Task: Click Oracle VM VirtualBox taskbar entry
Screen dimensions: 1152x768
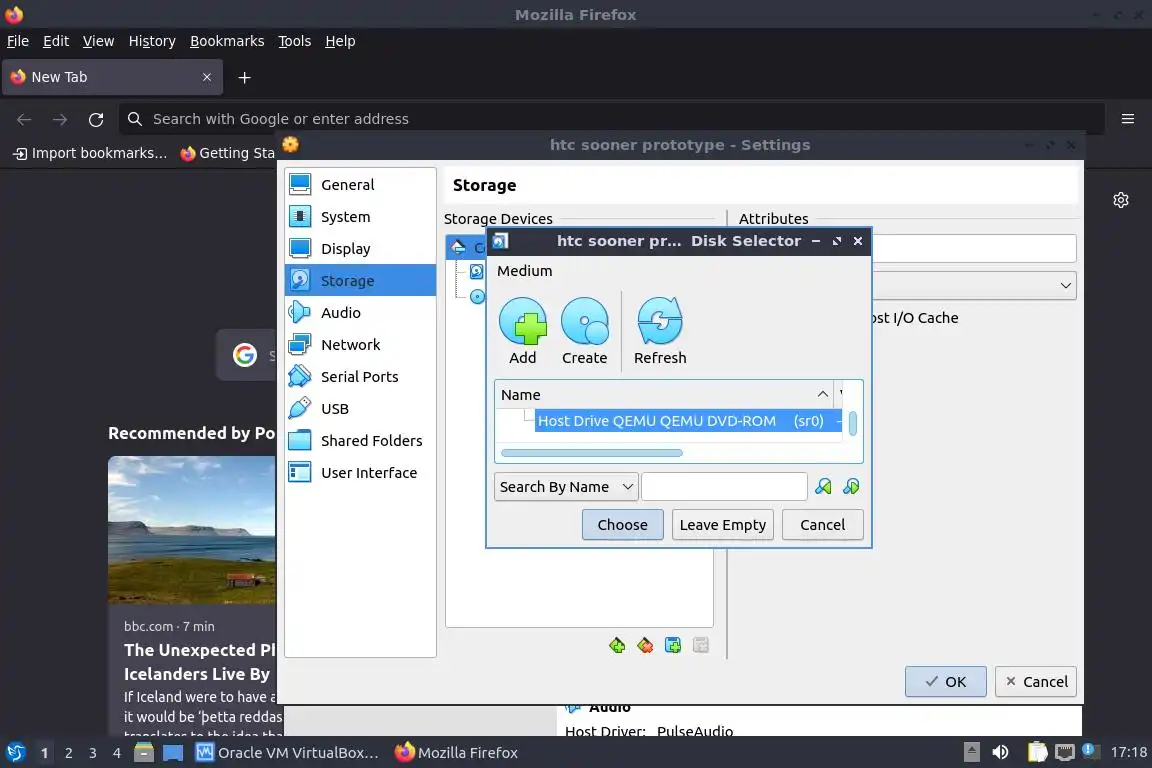Action: [287, 753]
